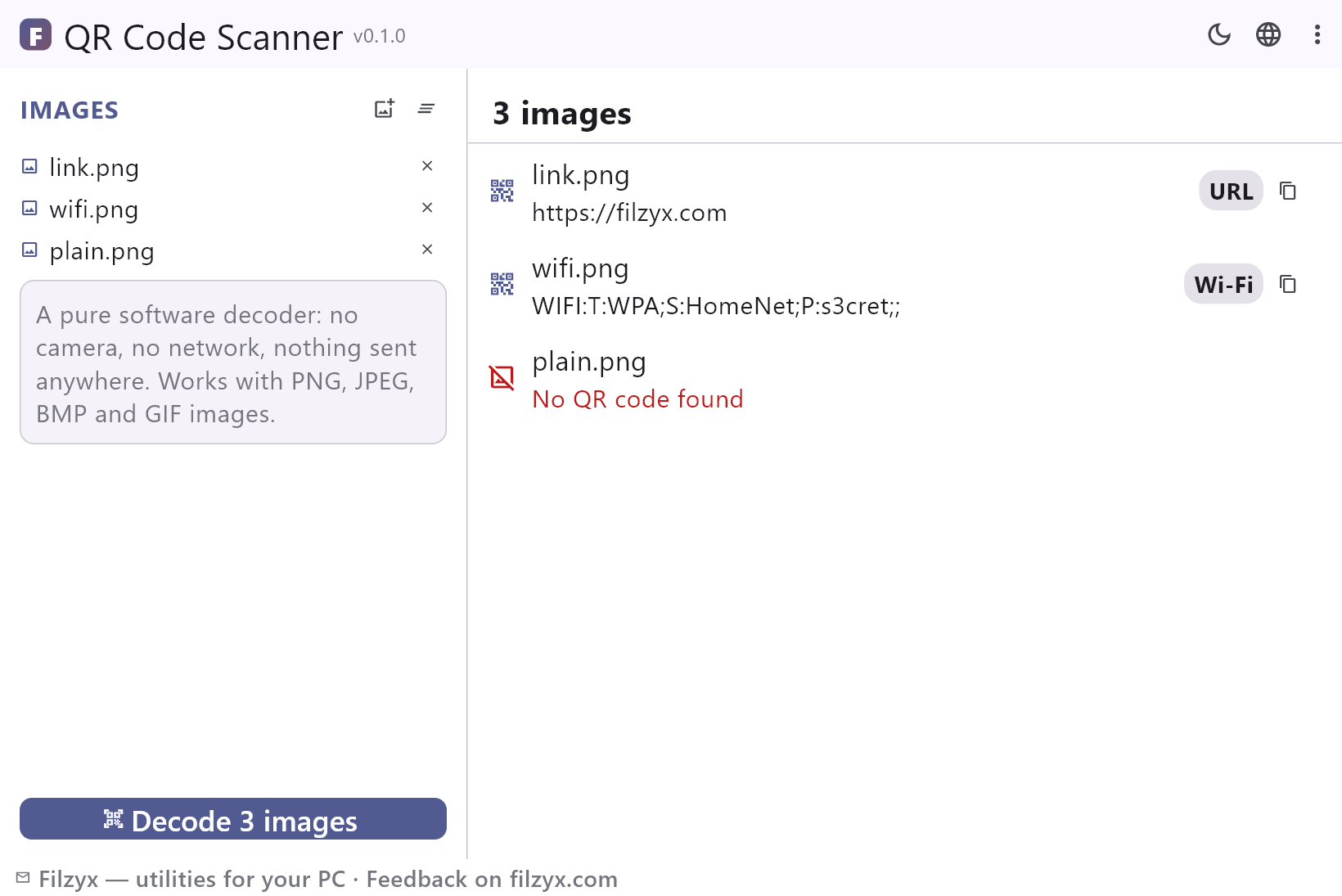This screenshot has height=896, width=1342.
Task: Click the No QR code found message
Action: 637,399
